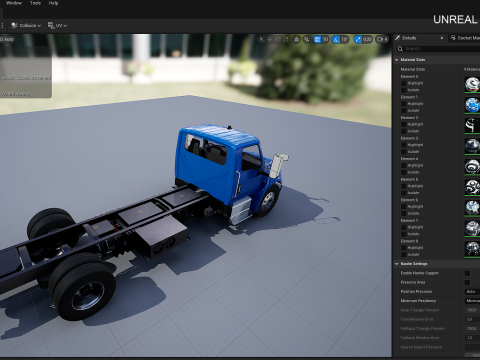
Task: Select Element 5 material thumbnail
Action: [472, 187]
